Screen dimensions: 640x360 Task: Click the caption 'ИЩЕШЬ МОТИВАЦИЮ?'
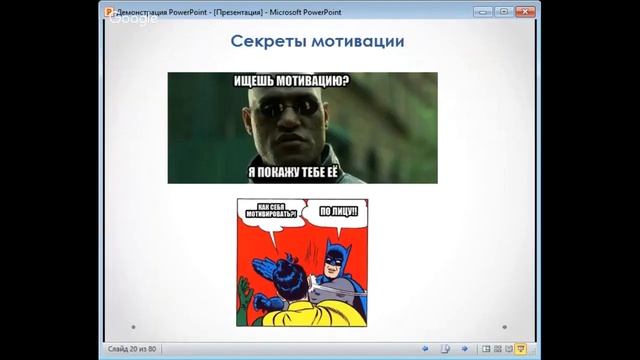[x=291, y=81]
